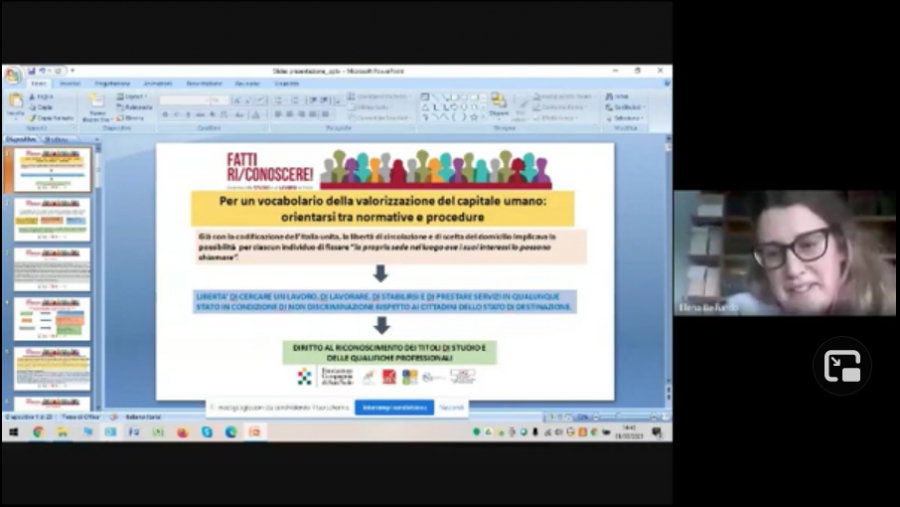Click the Paste (Incolla) clipboard icon
This screenshot has width=900, height=507.
coord(15,103)
